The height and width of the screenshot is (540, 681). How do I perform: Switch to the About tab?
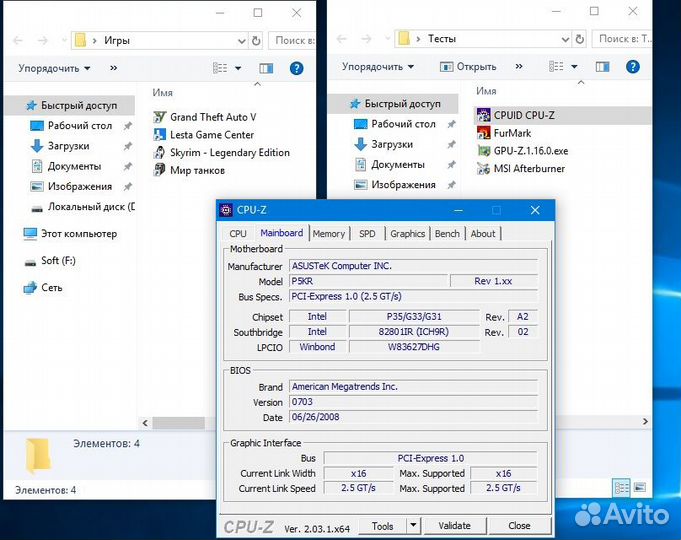tap(483, 234)
